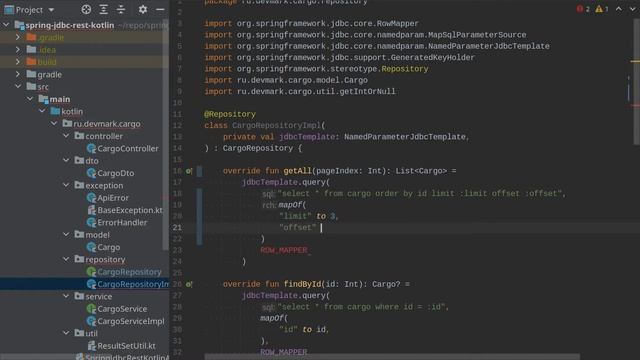Expand the build folder
The height and width of the screenshot is (360, 640).
(18, 62)
